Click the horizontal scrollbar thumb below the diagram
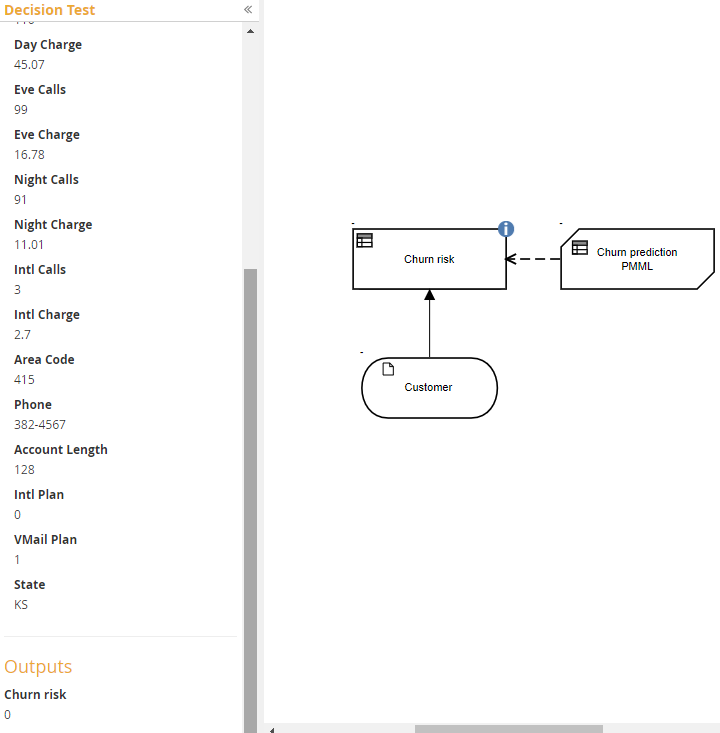 click(508, 729)
